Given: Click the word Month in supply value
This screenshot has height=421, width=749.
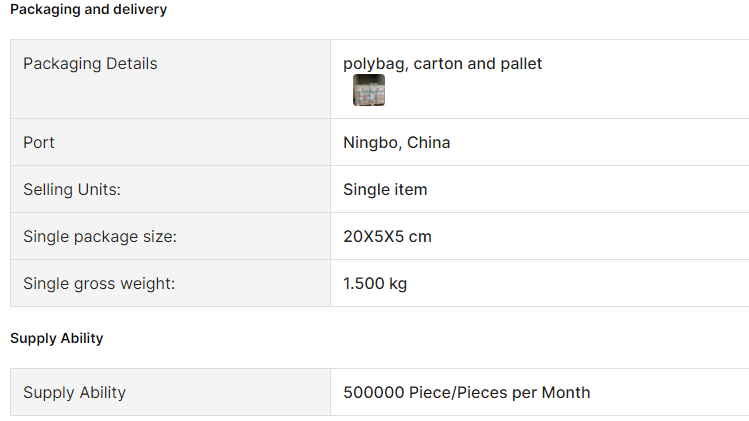Looking at the screenshot, I should pyautogui.click(x=566, y=392).
